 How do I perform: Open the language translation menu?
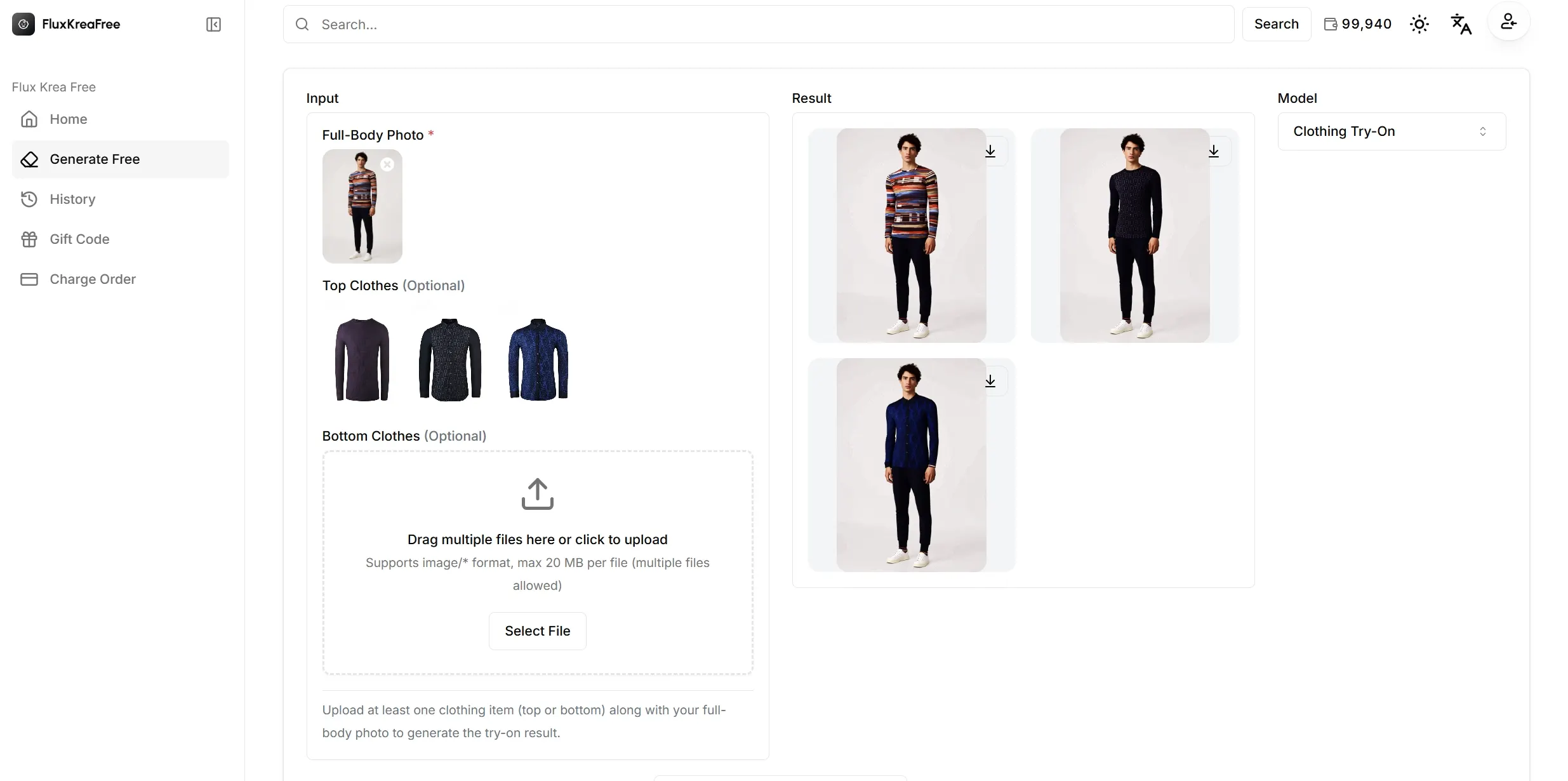(1461, 24)
